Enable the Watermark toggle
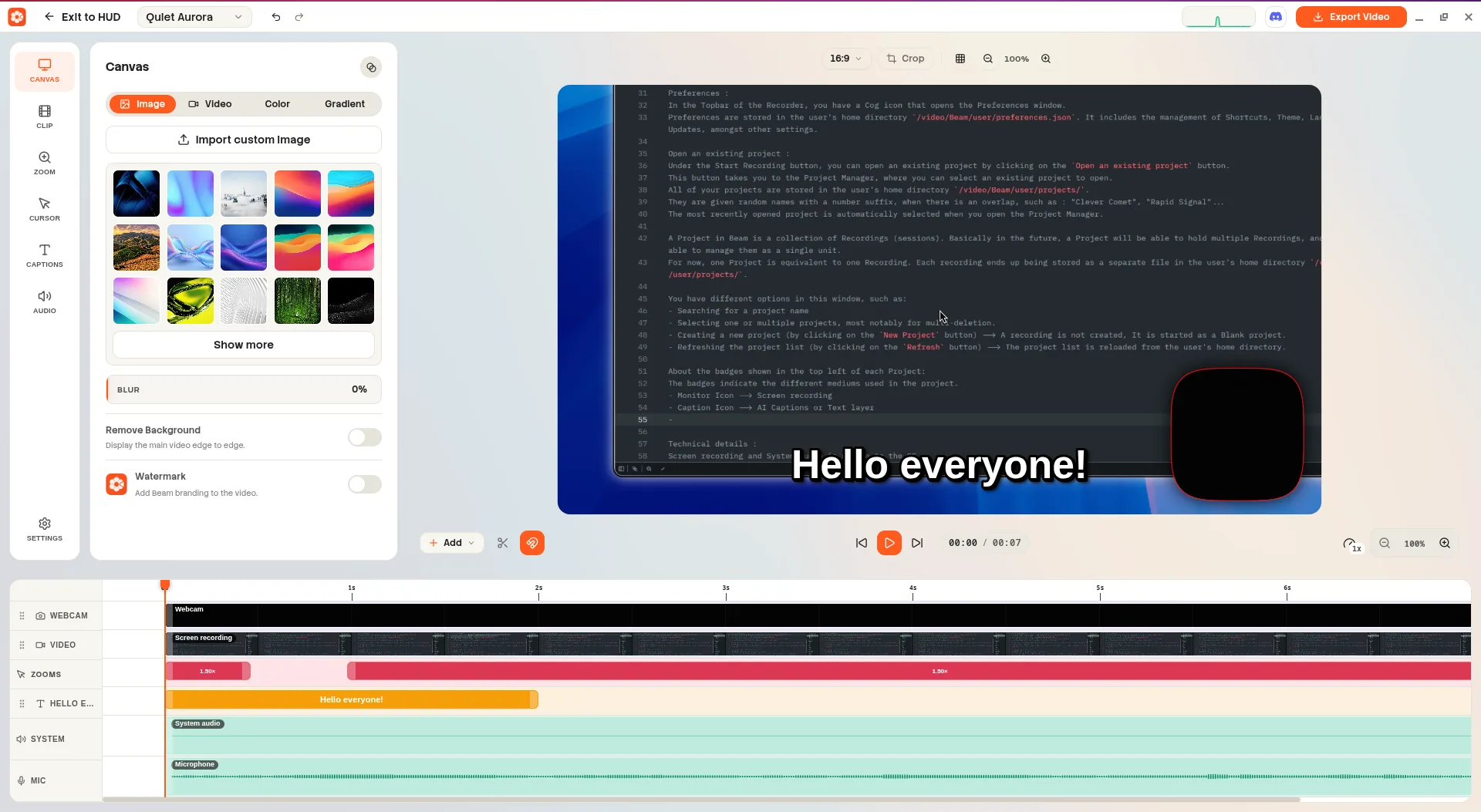Screen dimensions: 1481x812 [365, 484]
